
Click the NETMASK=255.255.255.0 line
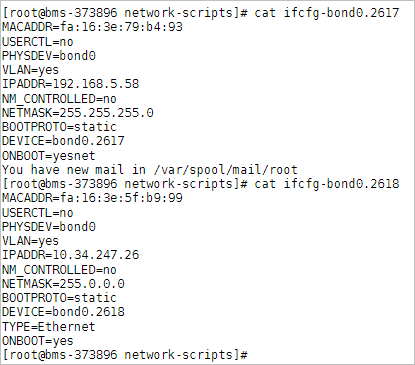(78, 113)
